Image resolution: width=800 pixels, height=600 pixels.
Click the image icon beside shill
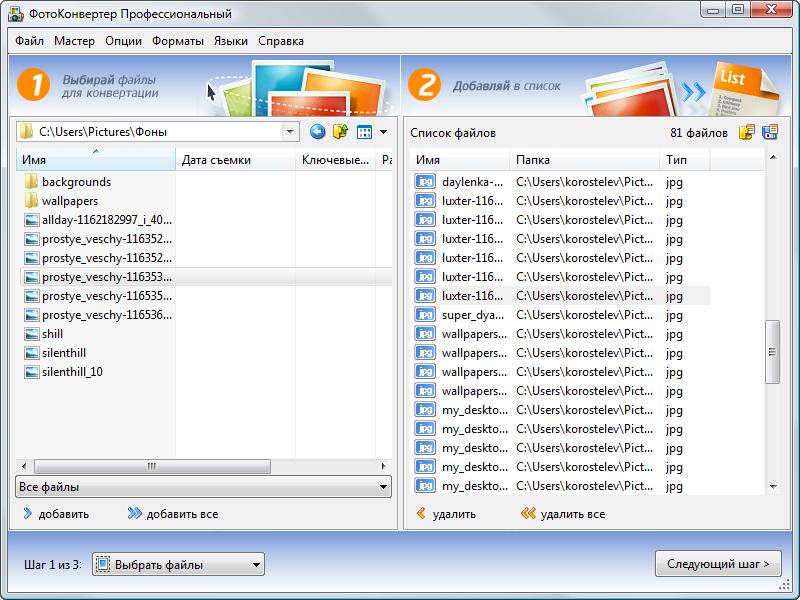(32, 334)
